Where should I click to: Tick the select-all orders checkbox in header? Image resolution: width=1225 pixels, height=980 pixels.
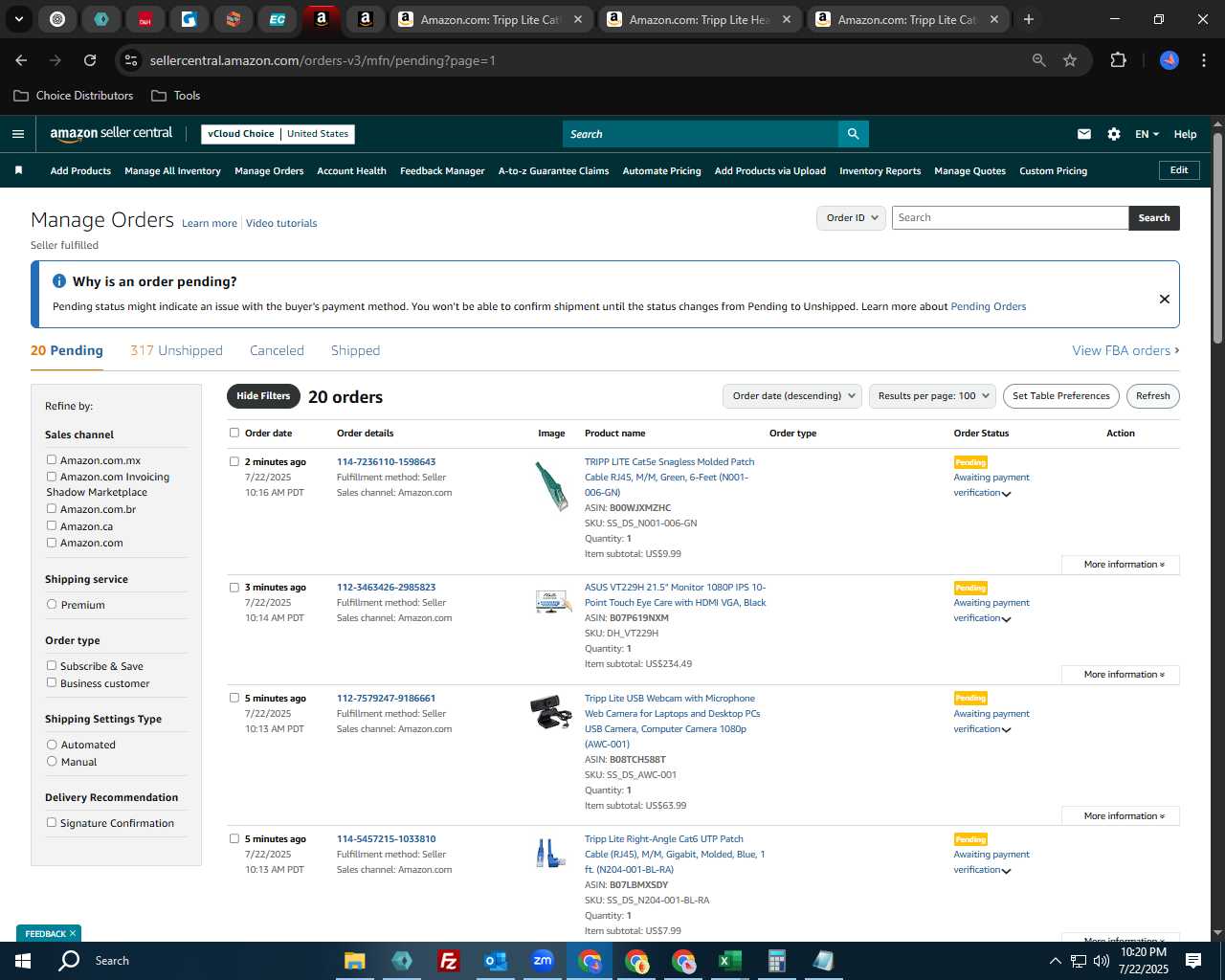pyautogui.click(x=234, y=434)
